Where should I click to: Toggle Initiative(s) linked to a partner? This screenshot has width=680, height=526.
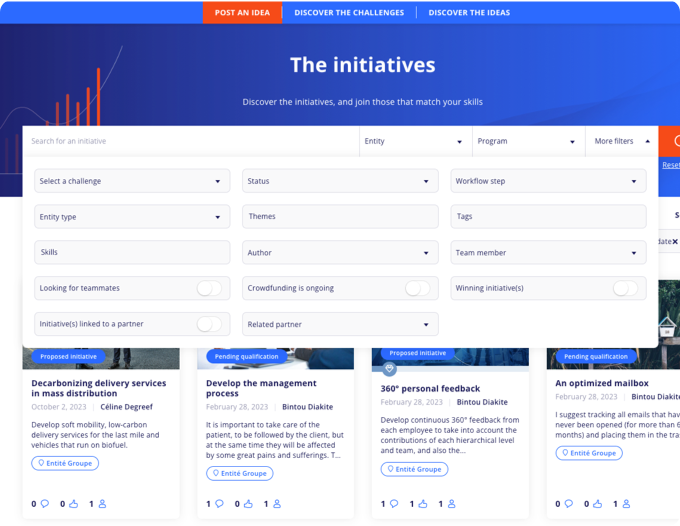point(208,324)
